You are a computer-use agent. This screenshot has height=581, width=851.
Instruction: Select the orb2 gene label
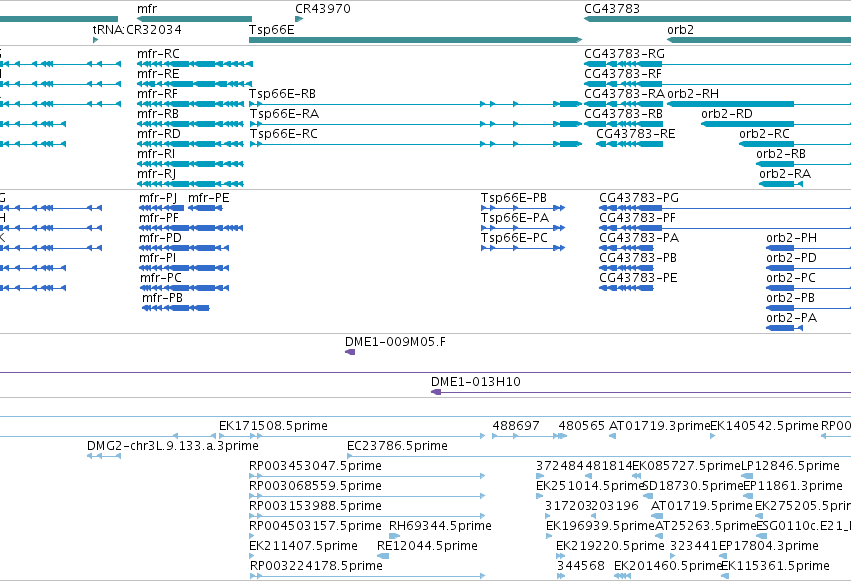pyautogui.click(x=680, y=30)
